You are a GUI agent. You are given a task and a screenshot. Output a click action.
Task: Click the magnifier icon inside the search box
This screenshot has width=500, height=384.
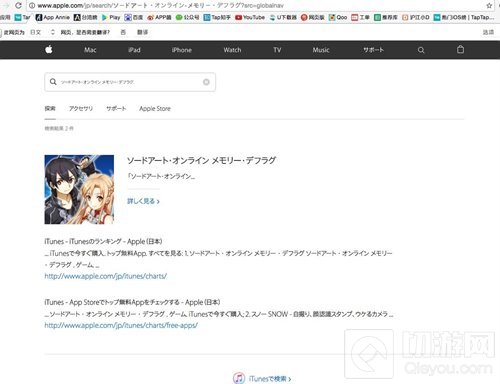point(53,82)
